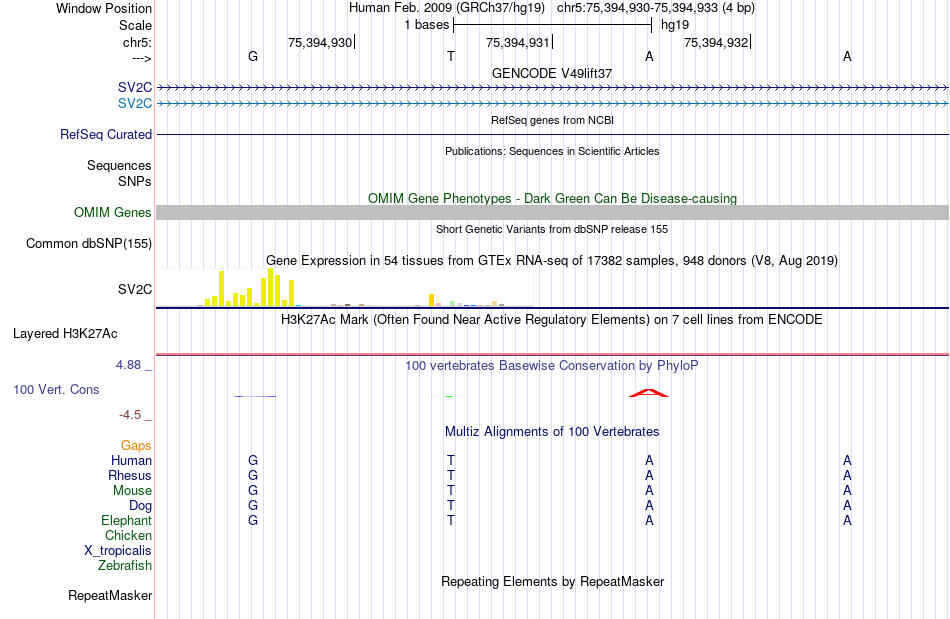Click the Rhesus species row label
Image resolution: width=950 pixels, height=619 pixels.
tap(130, 475)
